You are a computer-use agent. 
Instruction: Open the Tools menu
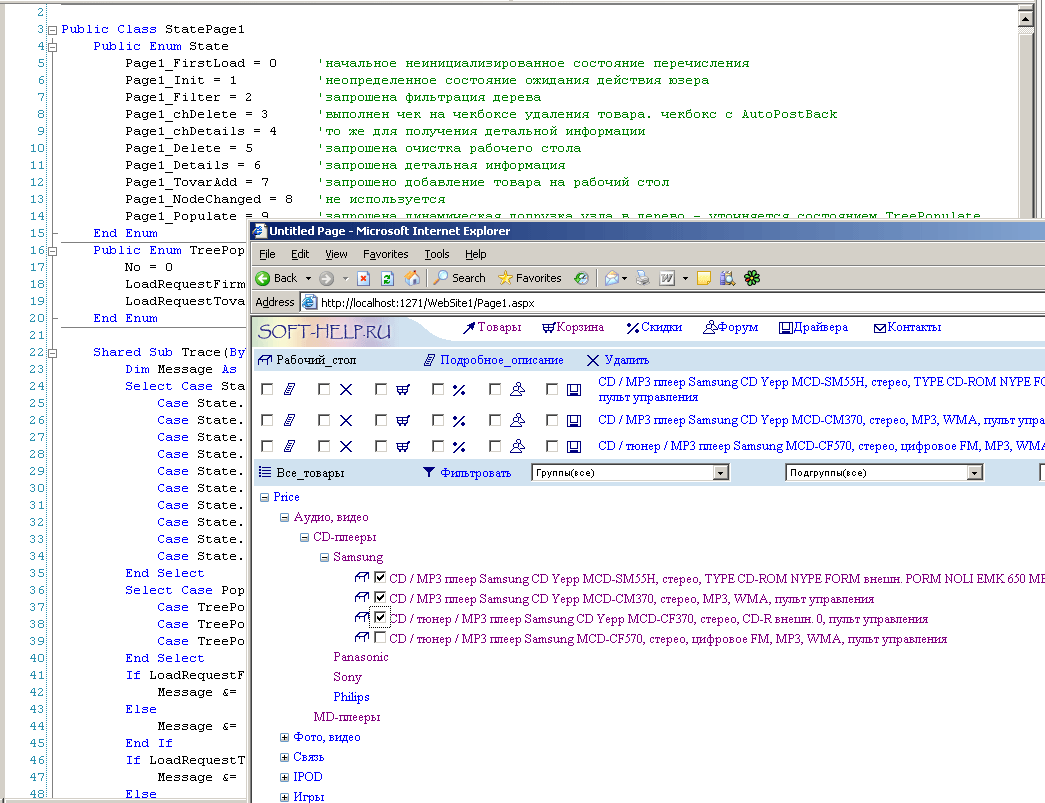tap(437, 254)
